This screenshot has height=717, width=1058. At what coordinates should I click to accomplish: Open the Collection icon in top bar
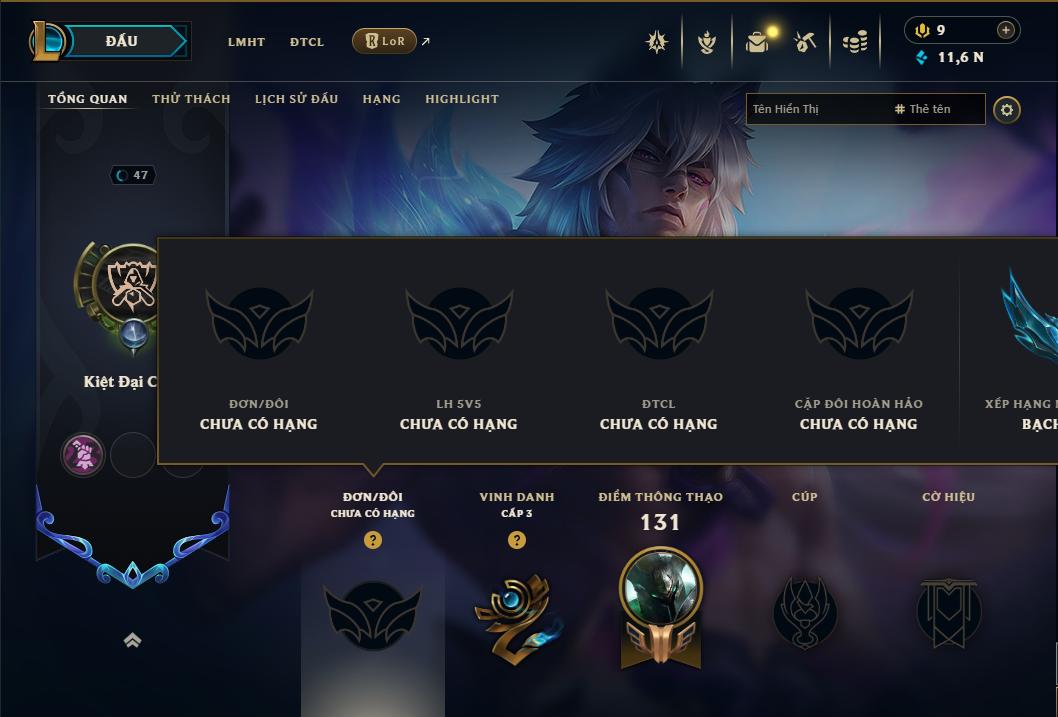pyautogui.click(x=706, y=42)
